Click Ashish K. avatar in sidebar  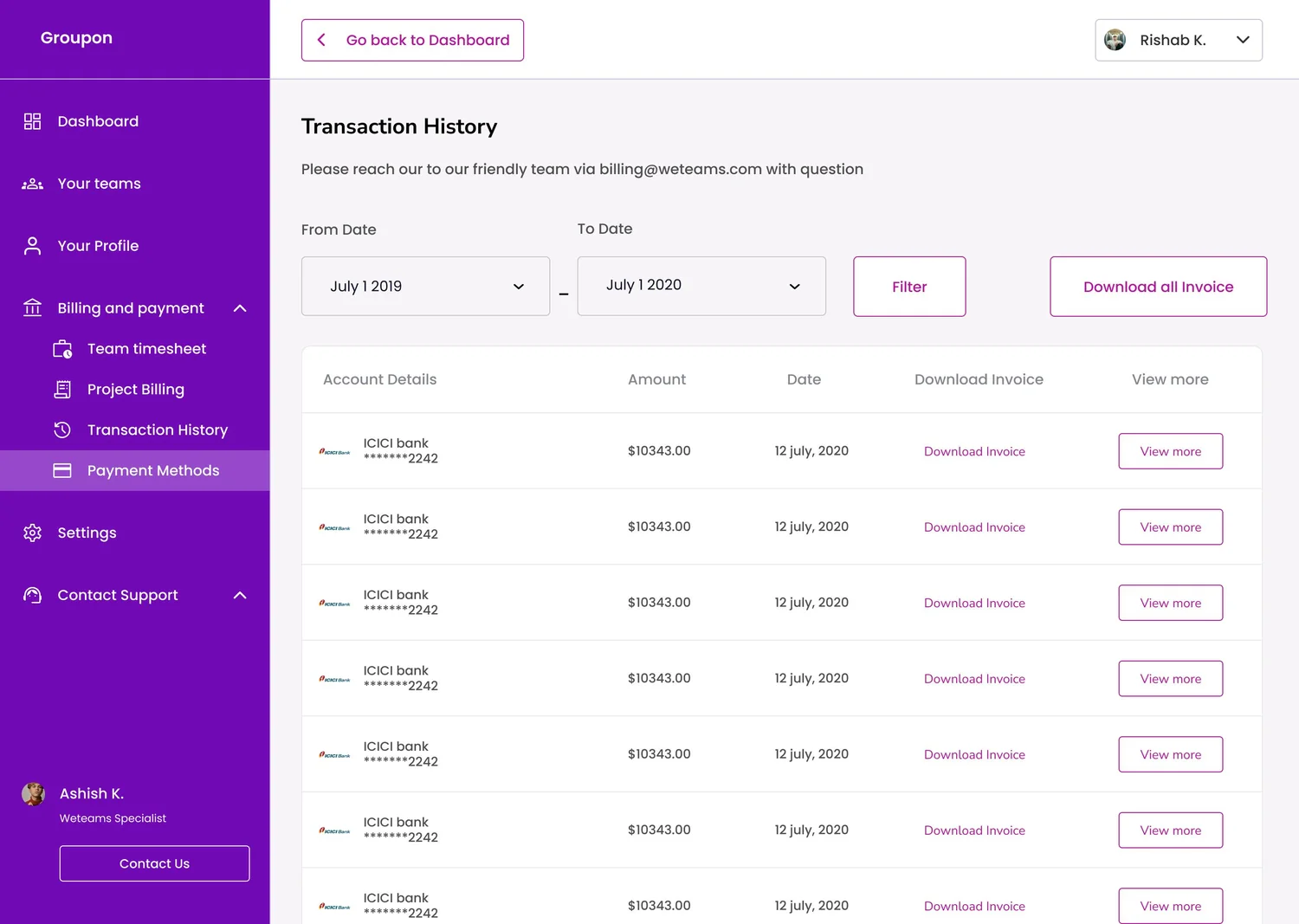pyautogui.click(x=33, y=794)
